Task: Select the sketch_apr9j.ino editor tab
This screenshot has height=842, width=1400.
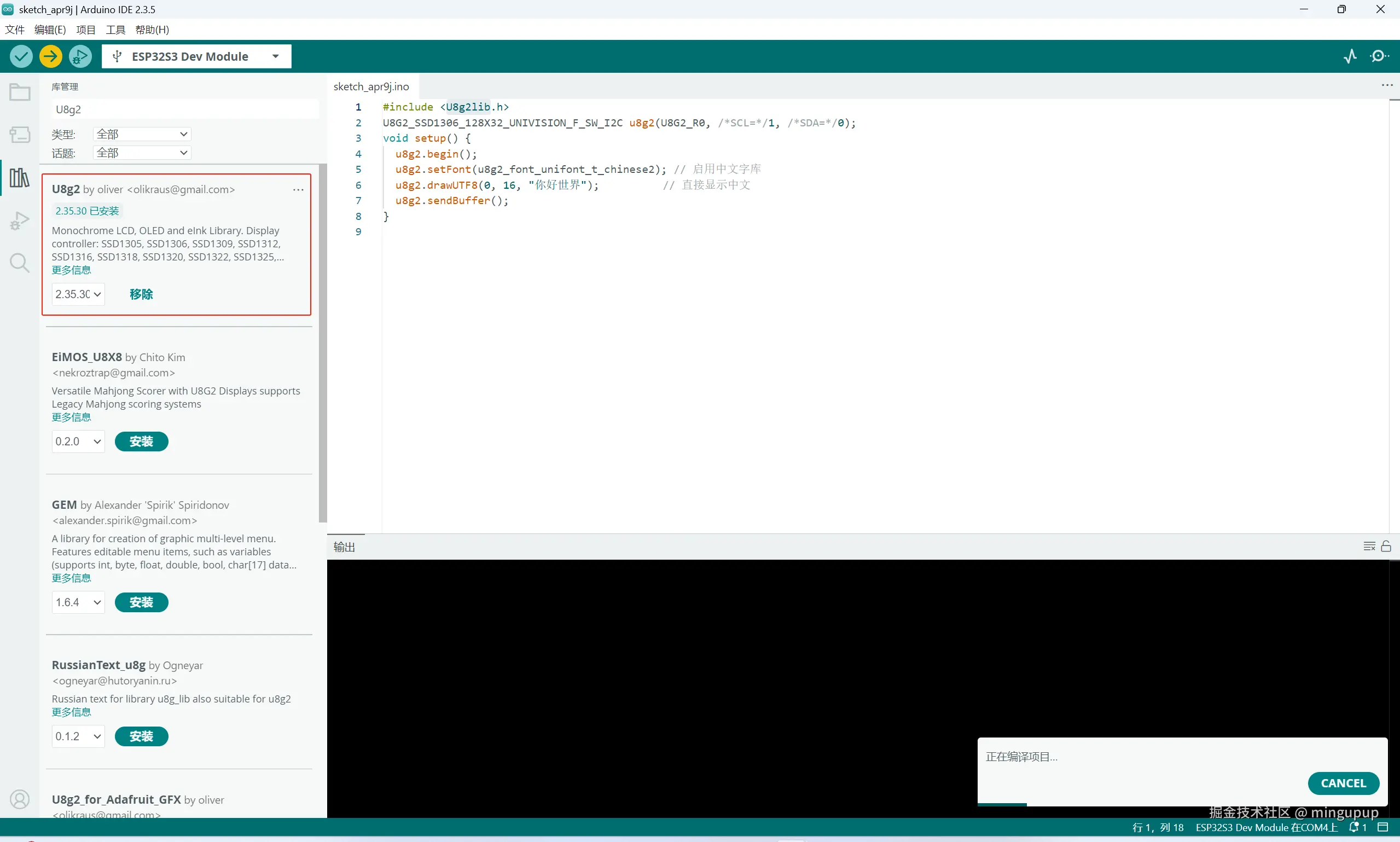Action: pyautogui.click(x=371, y=86)
